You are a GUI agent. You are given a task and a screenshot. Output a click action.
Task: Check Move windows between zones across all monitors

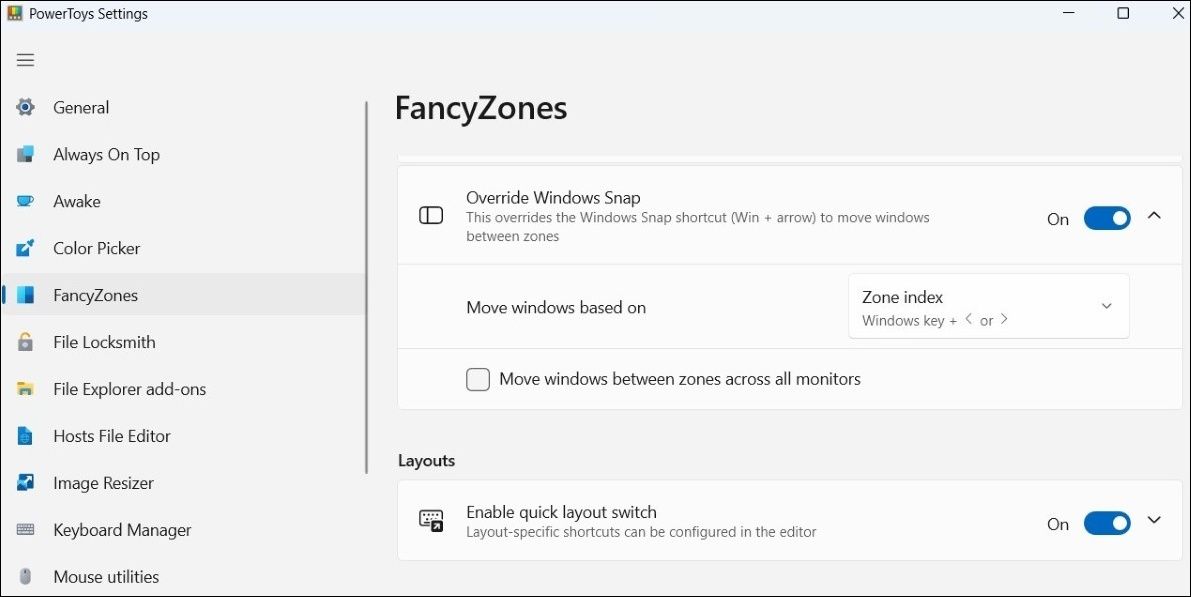[x=478, y=379]
